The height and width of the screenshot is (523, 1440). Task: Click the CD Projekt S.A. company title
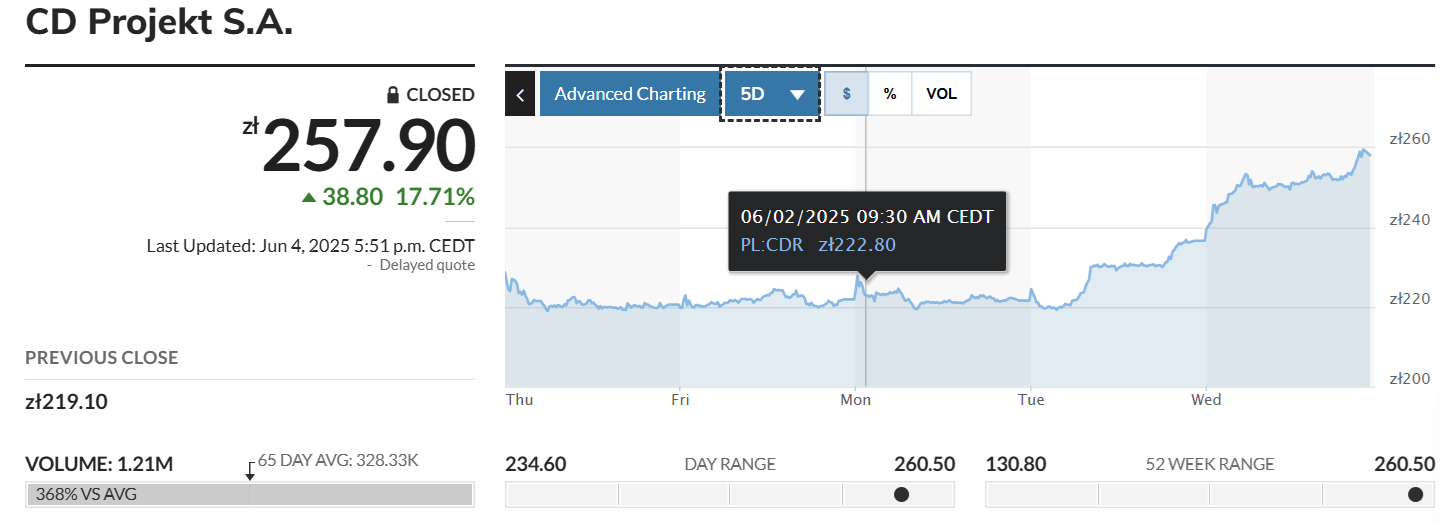(159, 22)
